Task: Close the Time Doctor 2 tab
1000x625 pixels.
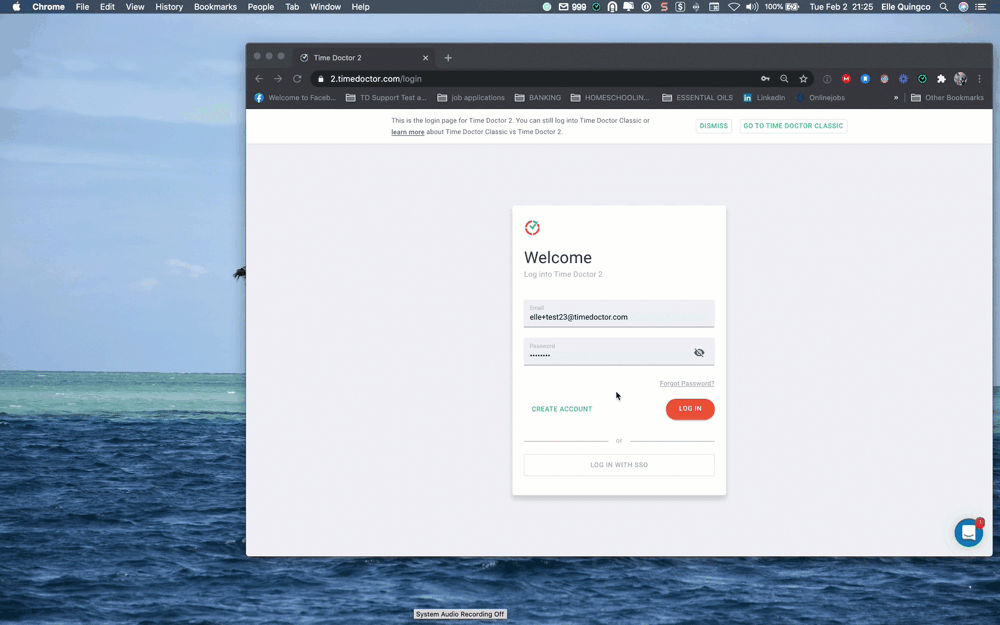Action: pyautogui.click(x=425, y=58)
